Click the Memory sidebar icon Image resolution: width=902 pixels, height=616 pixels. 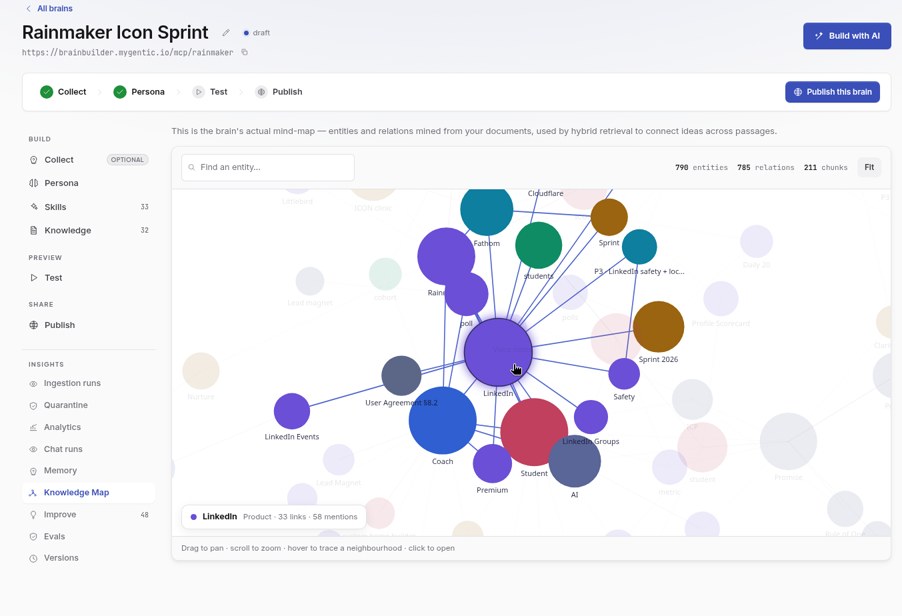33,471
